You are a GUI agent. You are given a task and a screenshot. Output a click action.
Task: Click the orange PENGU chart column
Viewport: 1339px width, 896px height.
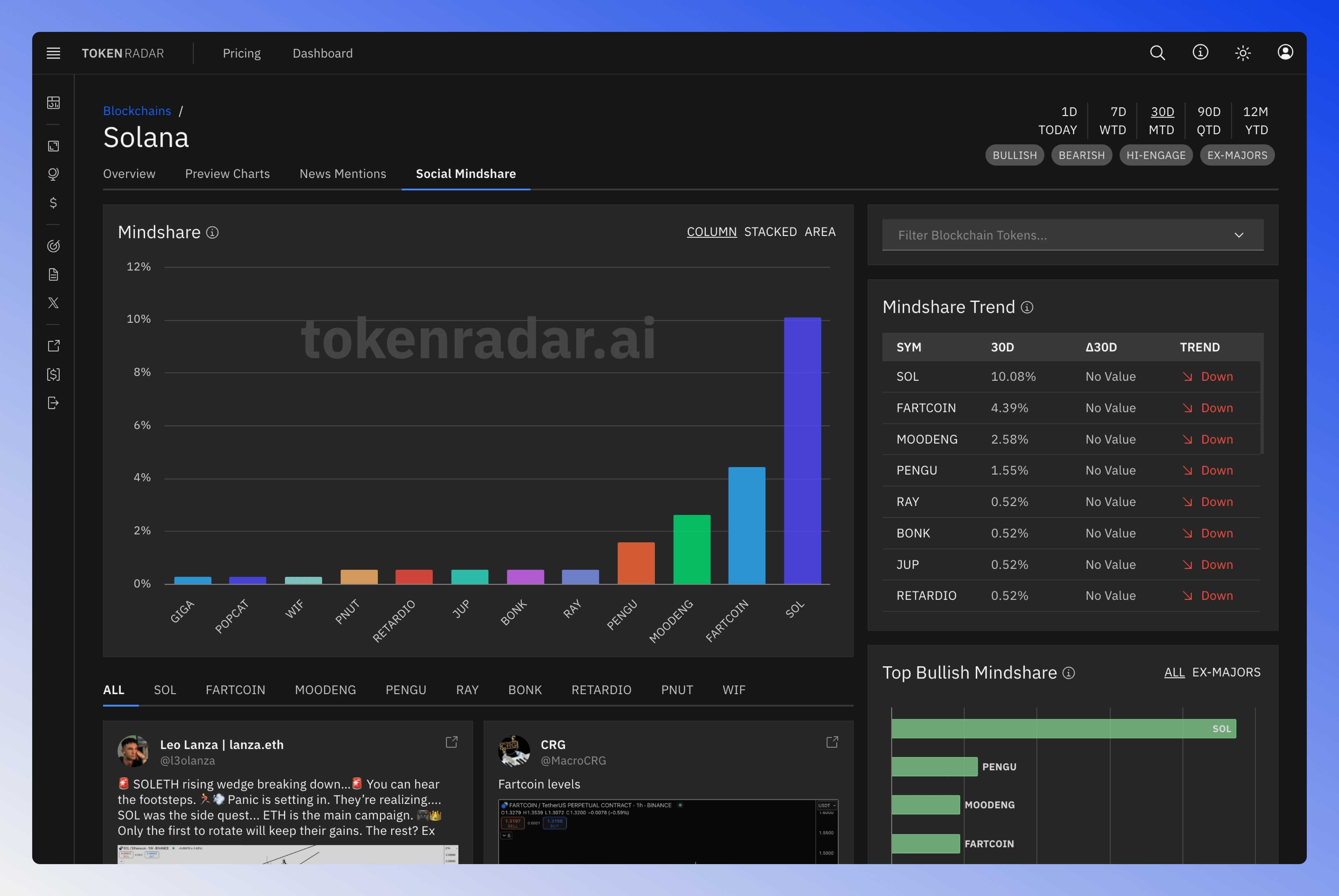click(636, 563)
